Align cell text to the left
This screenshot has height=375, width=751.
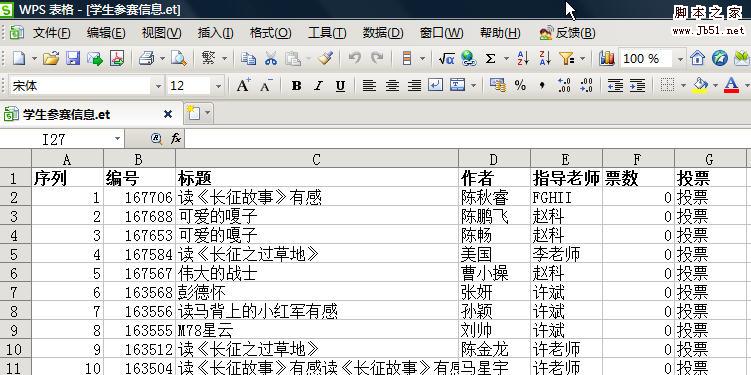pyautogui.click(x=368, y=86)
